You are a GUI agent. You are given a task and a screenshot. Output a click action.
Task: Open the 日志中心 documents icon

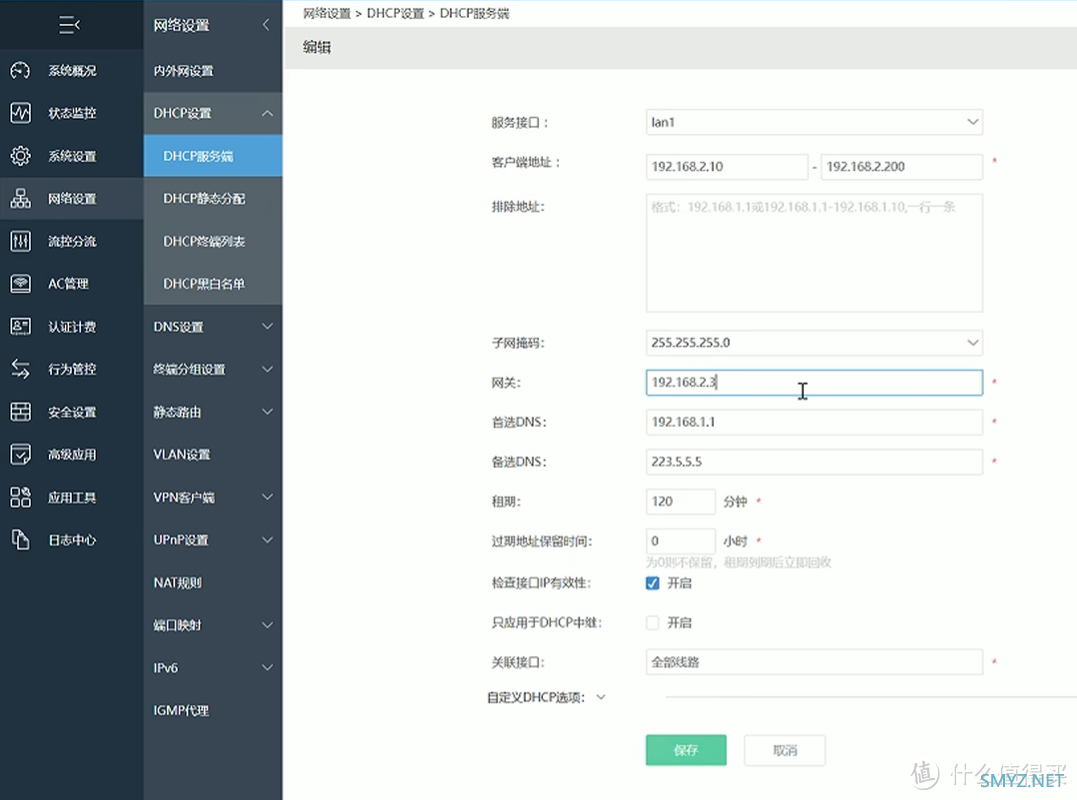click(21, 540)
